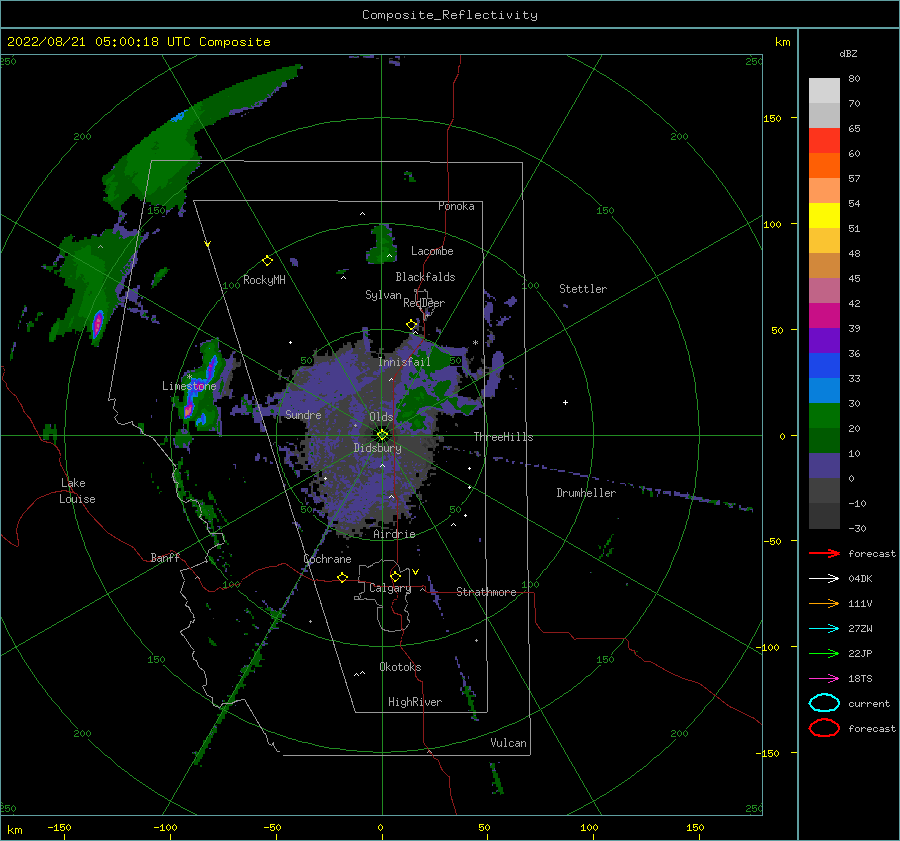Click the Lake Louise label
The image size is (900, 841).
pyautogui.click(x=77, y=491)
